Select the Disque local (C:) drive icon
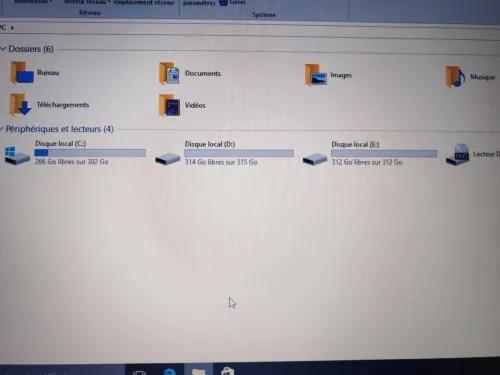 tap(17, 155)
